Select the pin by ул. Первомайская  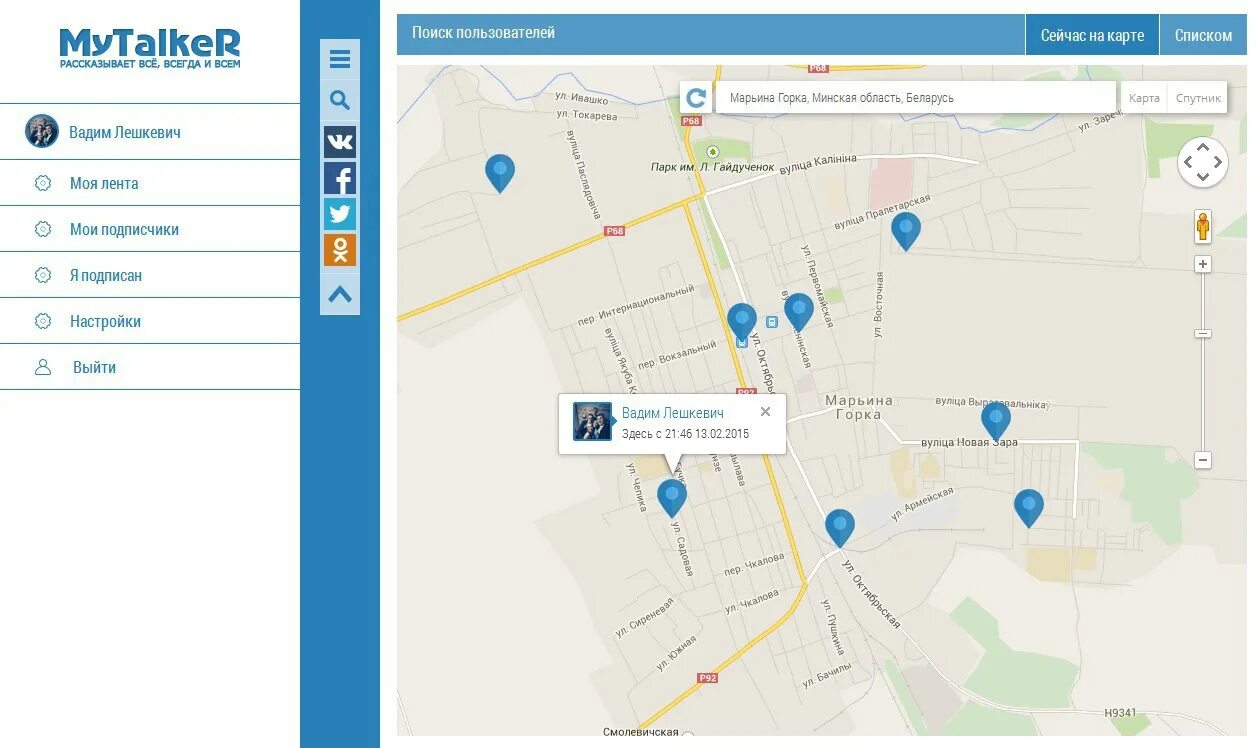pos(799,312)
